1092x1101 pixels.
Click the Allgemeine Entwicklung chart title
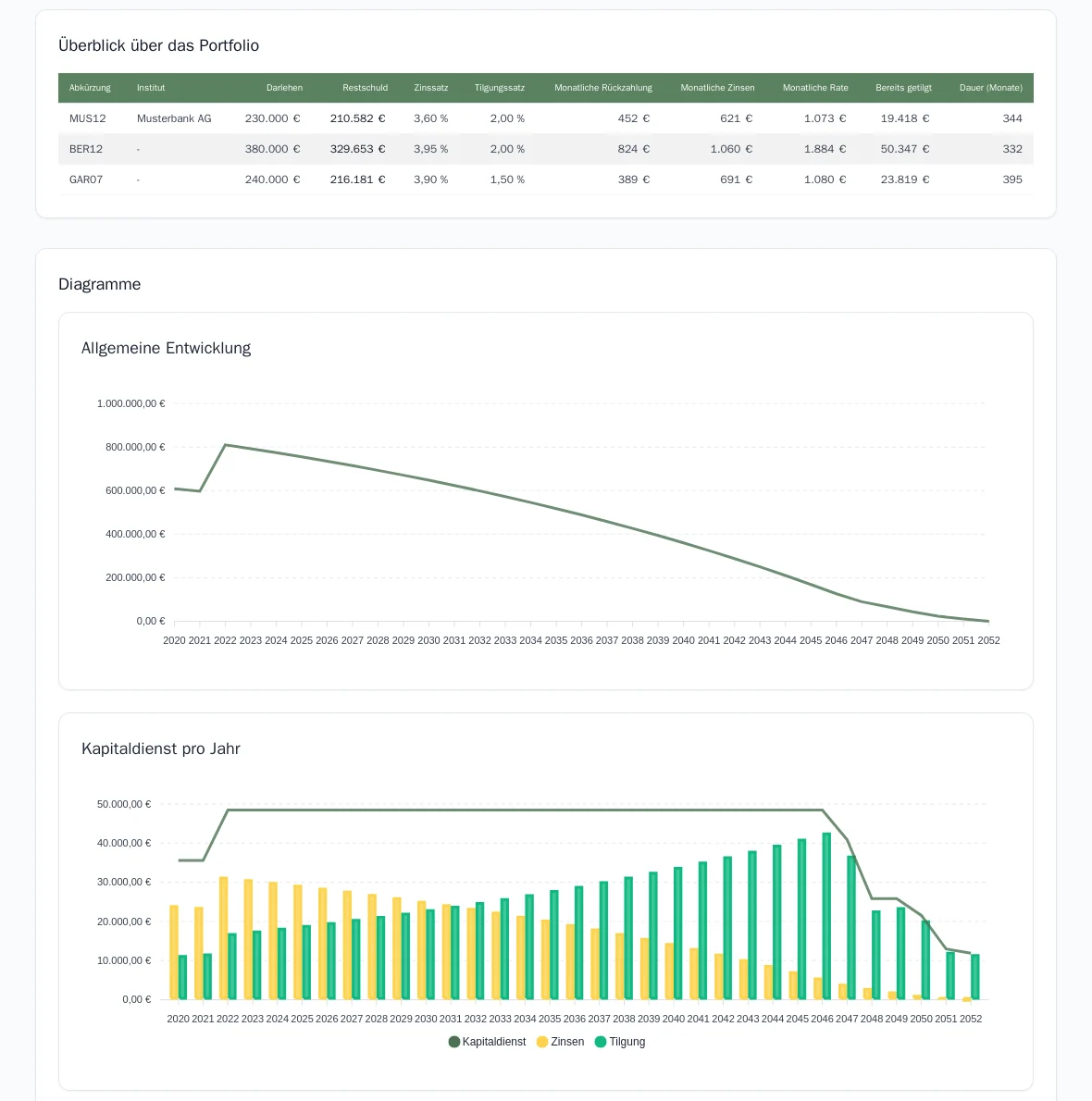pos(166,348)
